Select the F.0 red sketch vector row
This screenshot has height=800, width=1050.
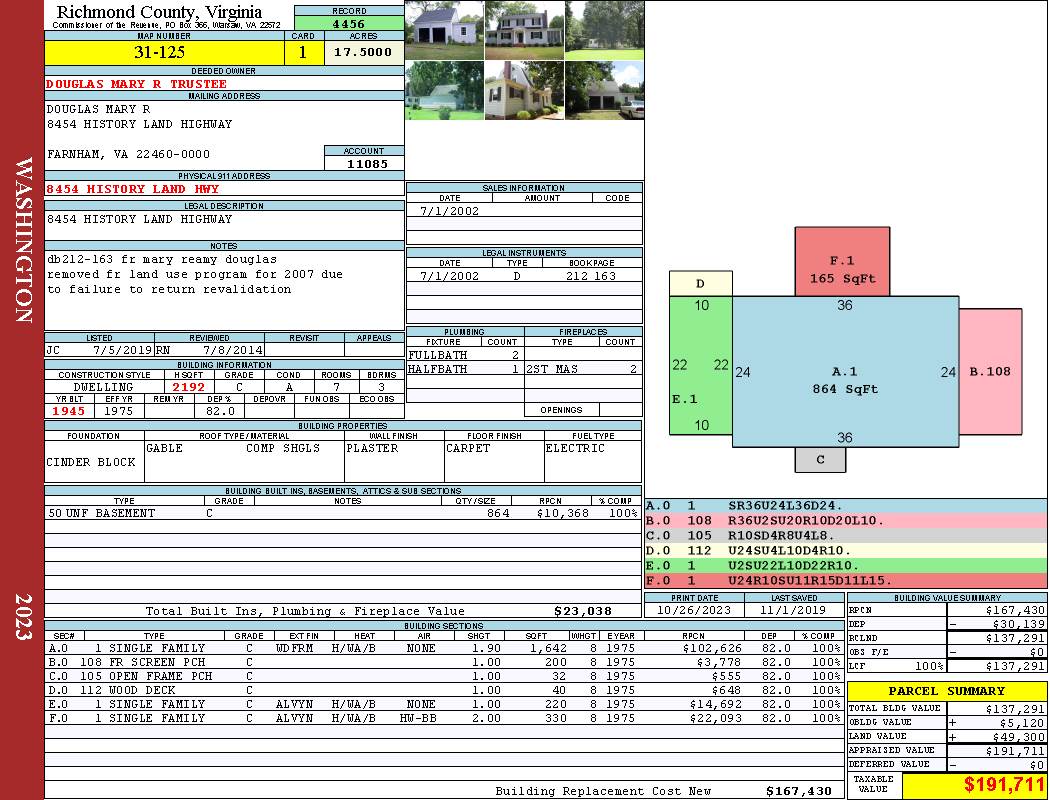846,580
